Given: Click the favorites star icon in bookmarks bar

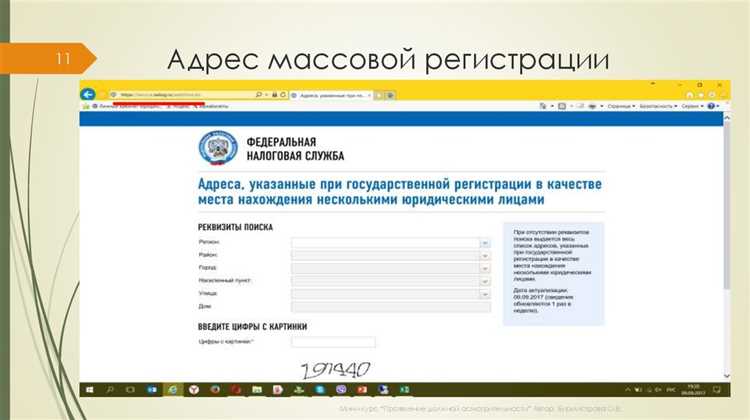Looking at the screenshot, I should click(86, 106).
